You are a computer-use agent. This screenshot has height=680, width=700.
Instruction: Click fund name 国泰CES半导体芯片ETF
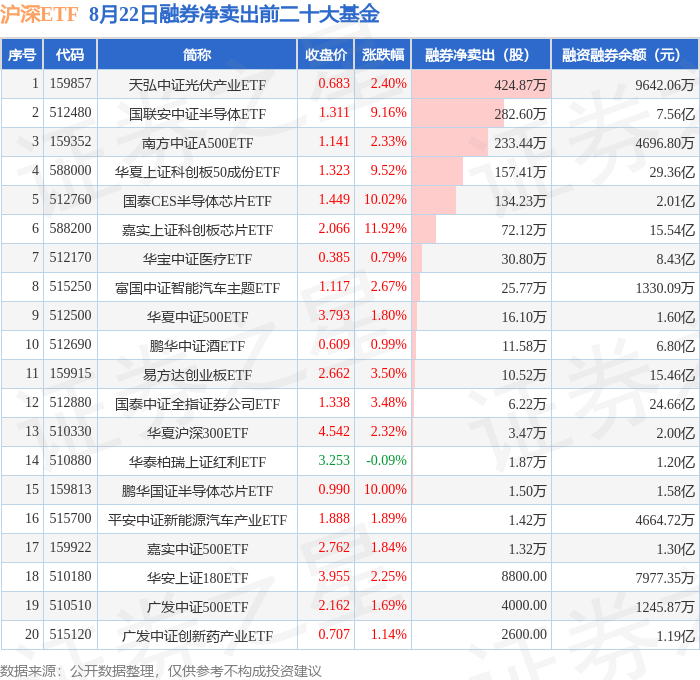pyautogui.click(x=197, y=201)
